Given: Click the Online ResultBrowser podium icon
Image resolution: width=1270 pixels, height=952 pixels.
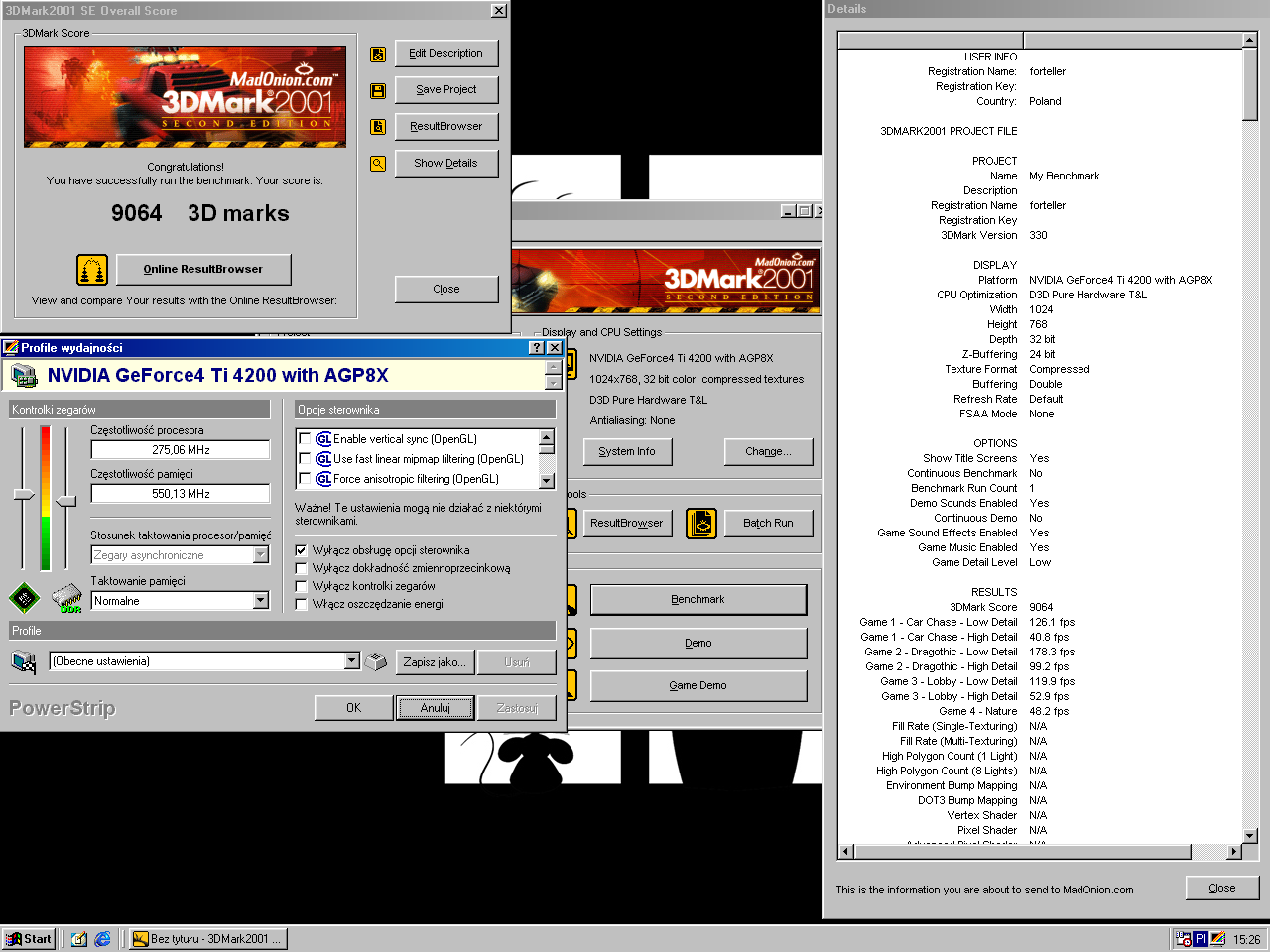Looking at the screenshot, I should (92, 270).
